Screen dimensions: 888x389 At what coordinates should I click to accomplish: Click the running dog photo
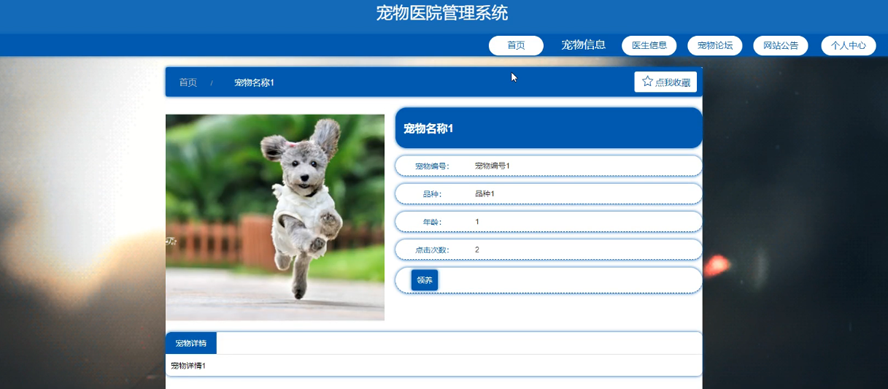275,217
